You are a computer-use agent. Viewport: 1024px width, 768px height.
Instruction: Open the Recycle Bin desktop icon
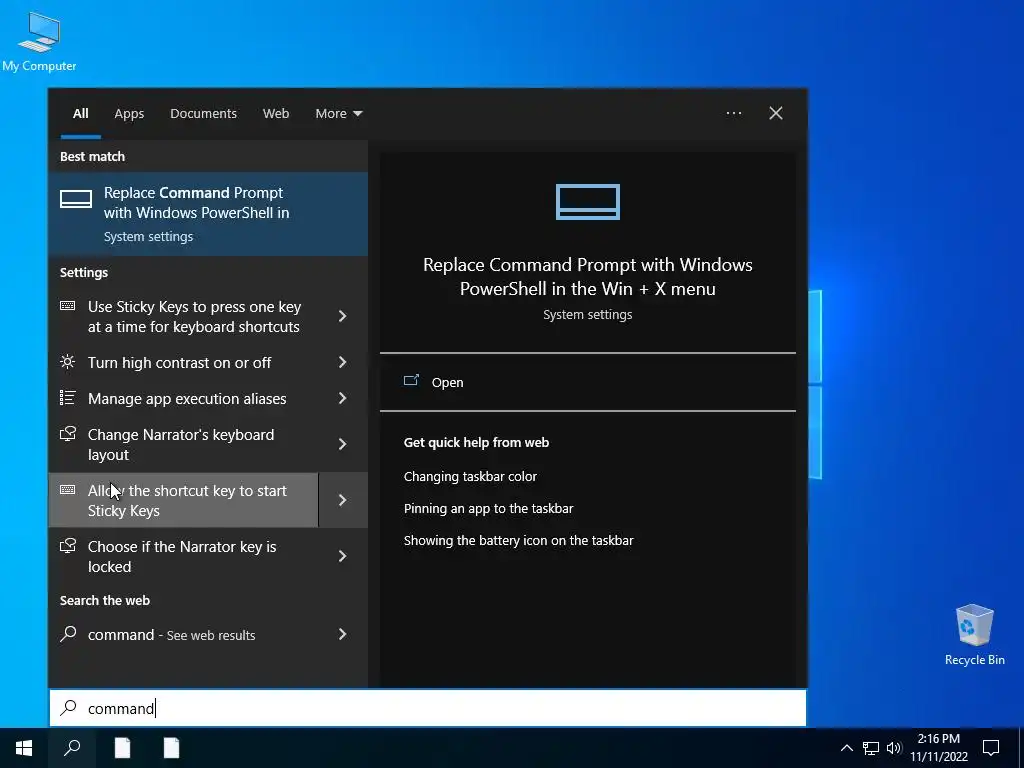coord(974,634)
